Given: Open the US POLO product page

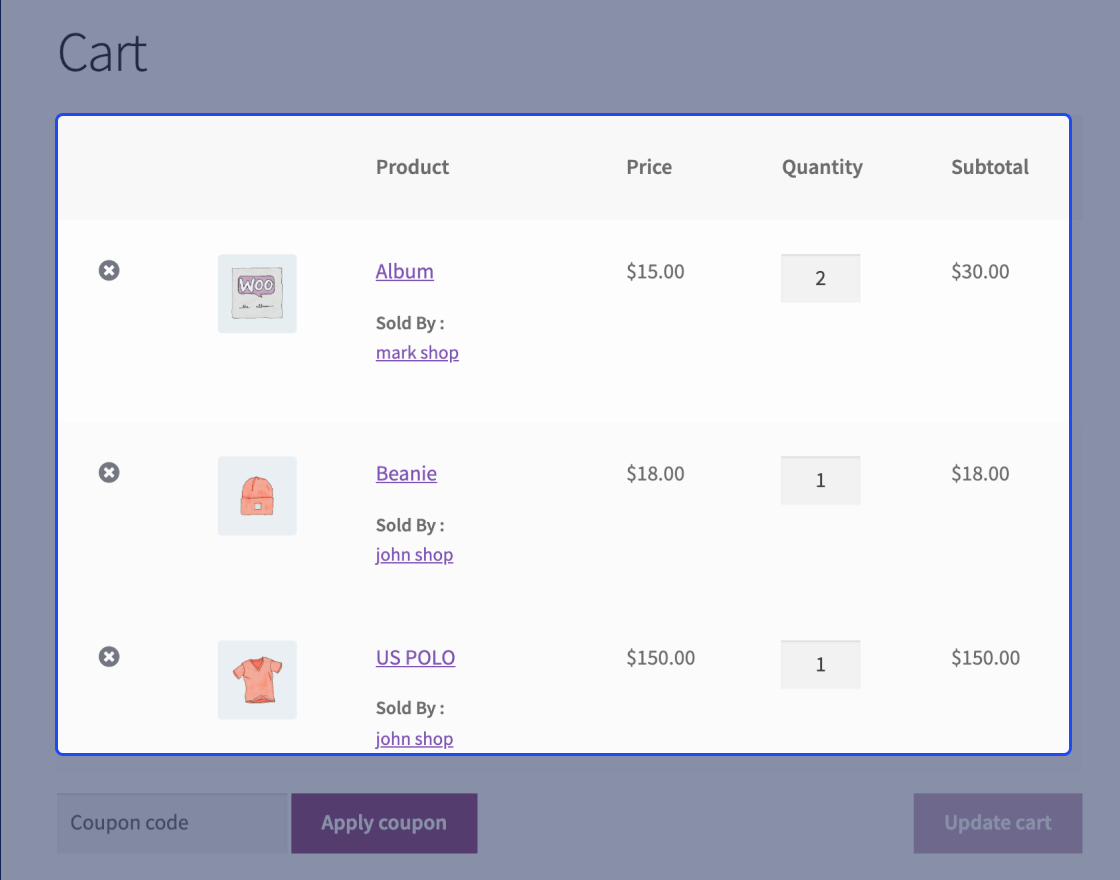Looking at the screenshot, I should click(x=415, y=657).
